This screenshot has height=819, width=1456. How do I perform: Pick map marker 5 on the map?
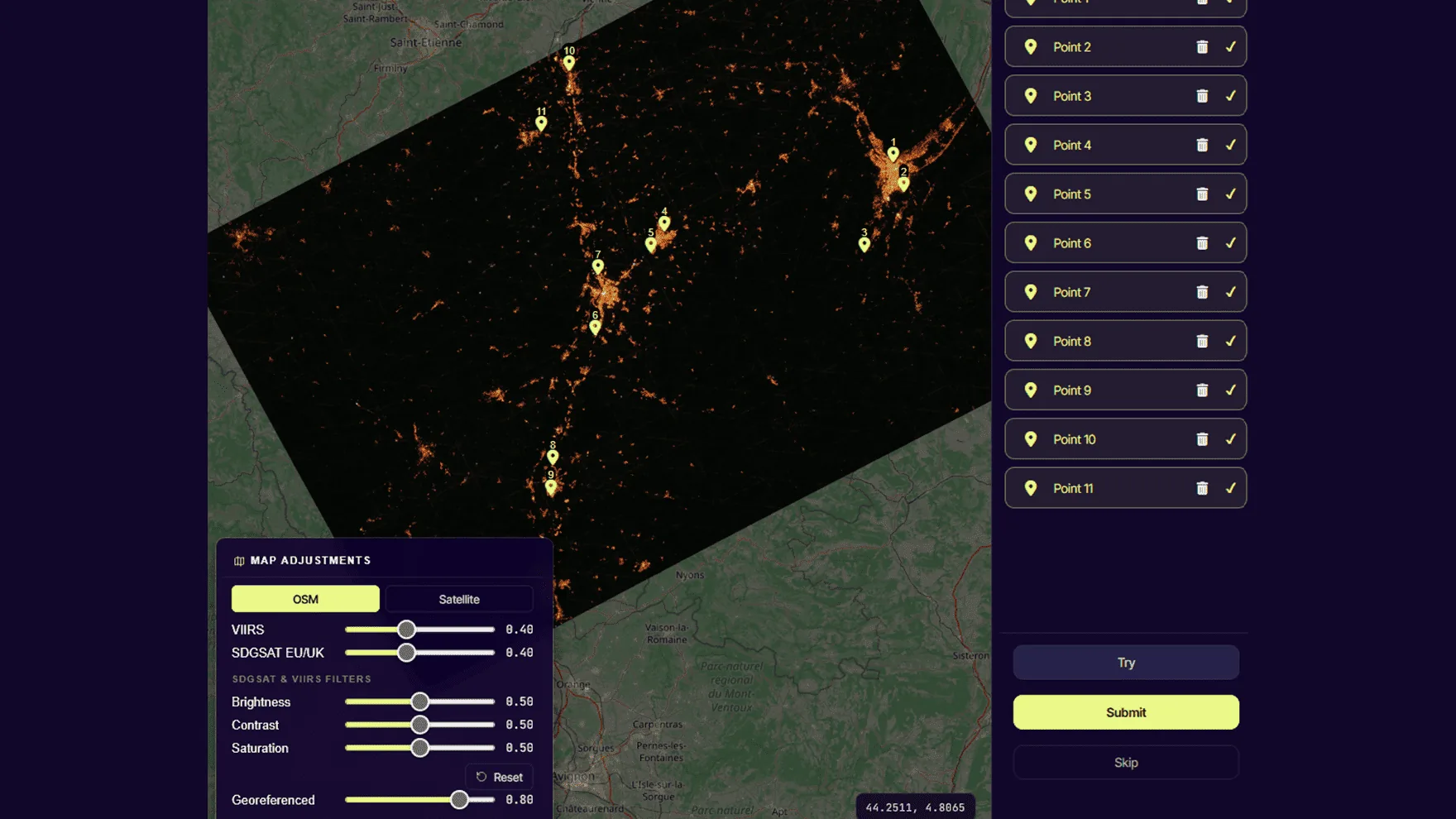pyautogui.click(x=651, y=244)
